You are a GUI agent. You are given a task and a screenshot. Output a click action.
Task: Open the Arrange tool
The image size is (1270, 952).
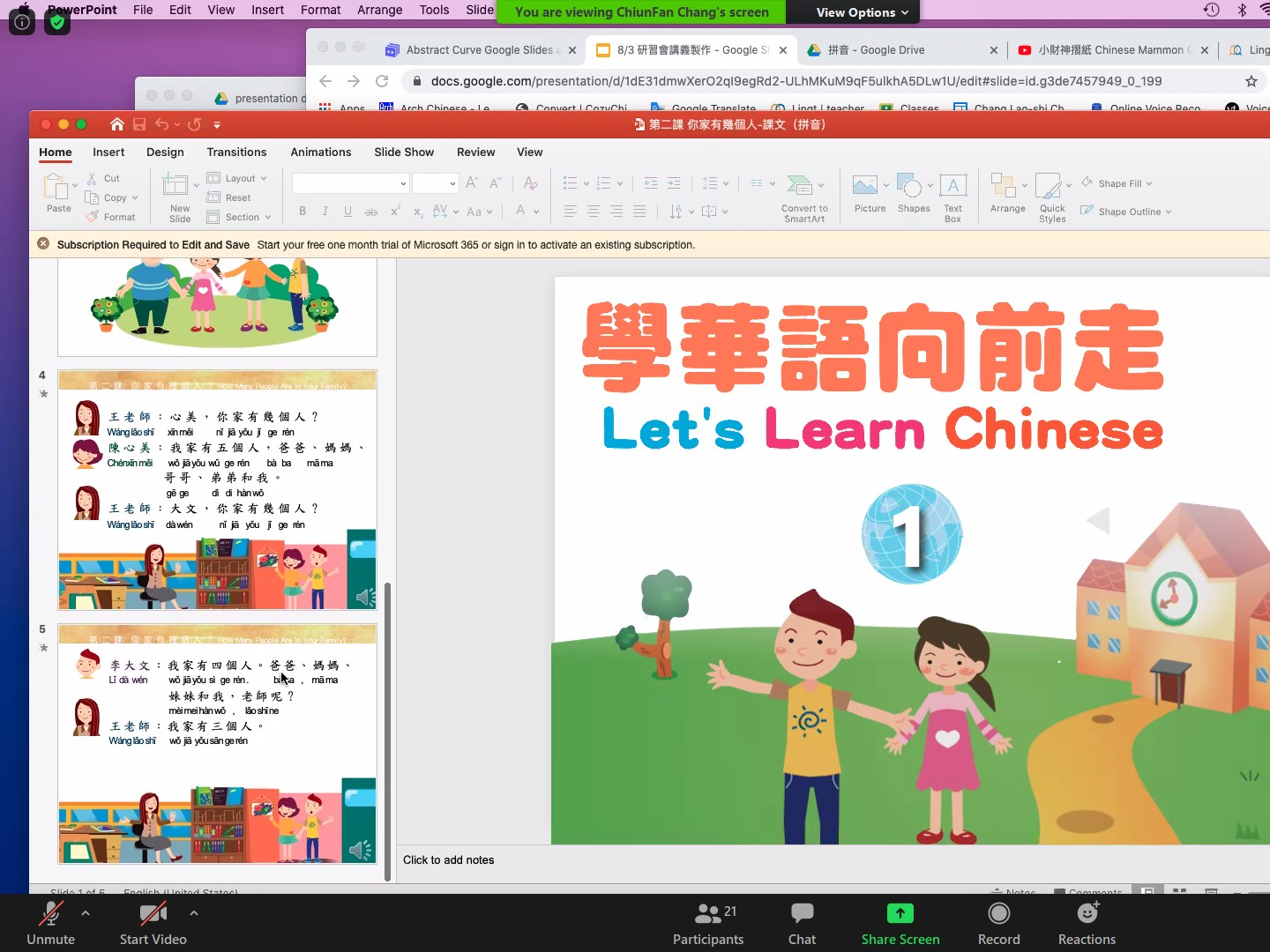click(x=1004, y=186)
